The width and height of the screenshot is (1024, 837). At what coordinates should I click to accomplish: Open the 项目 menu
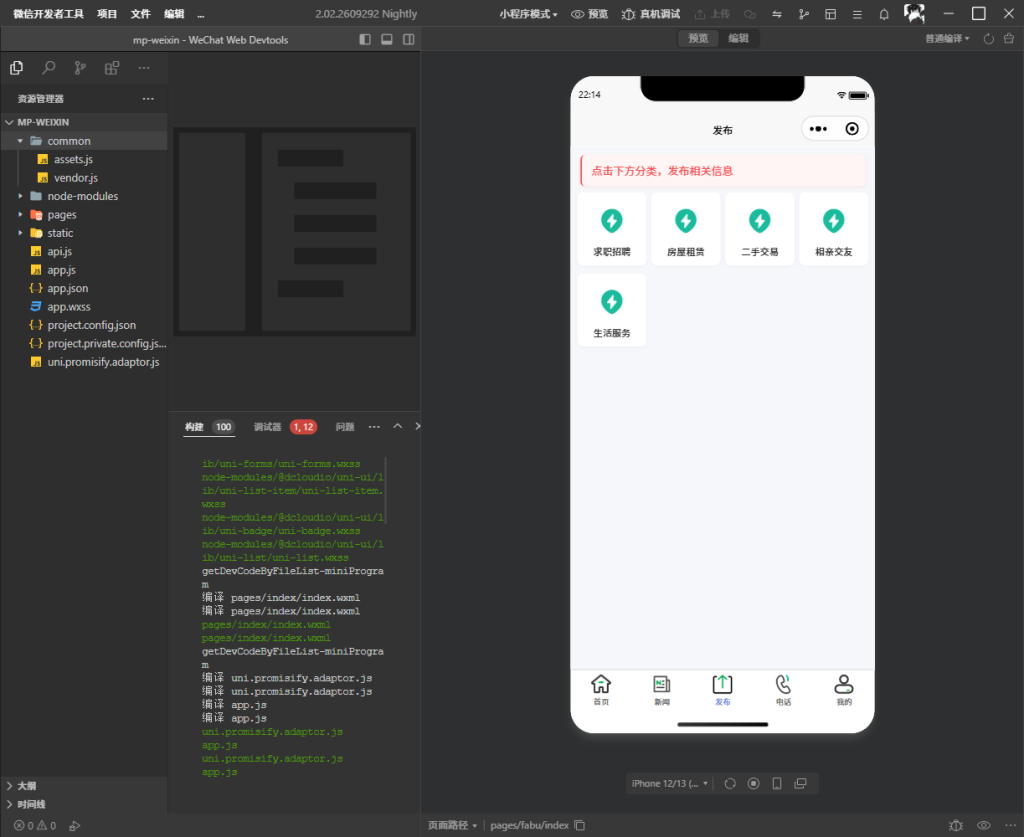click(107, 14)
